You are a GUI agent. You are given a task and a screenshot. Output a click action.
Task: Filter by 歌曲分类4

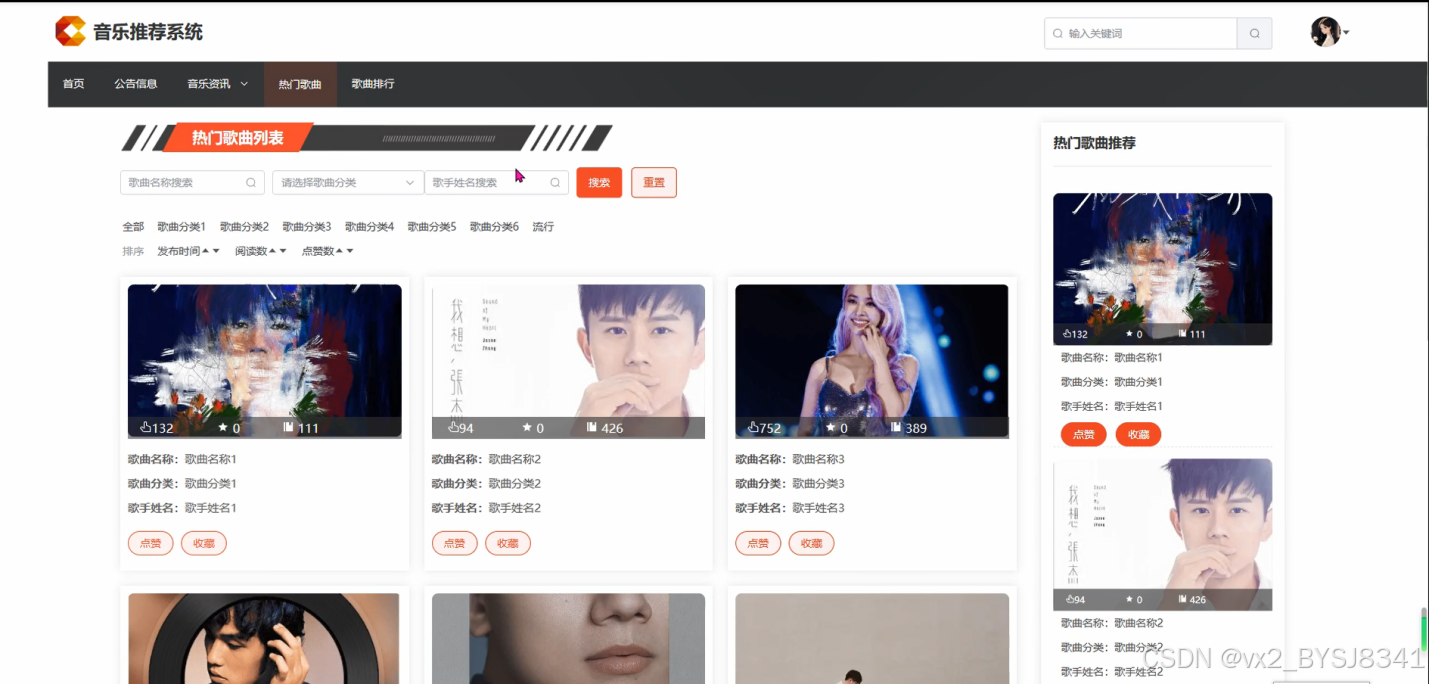[369, 227]
